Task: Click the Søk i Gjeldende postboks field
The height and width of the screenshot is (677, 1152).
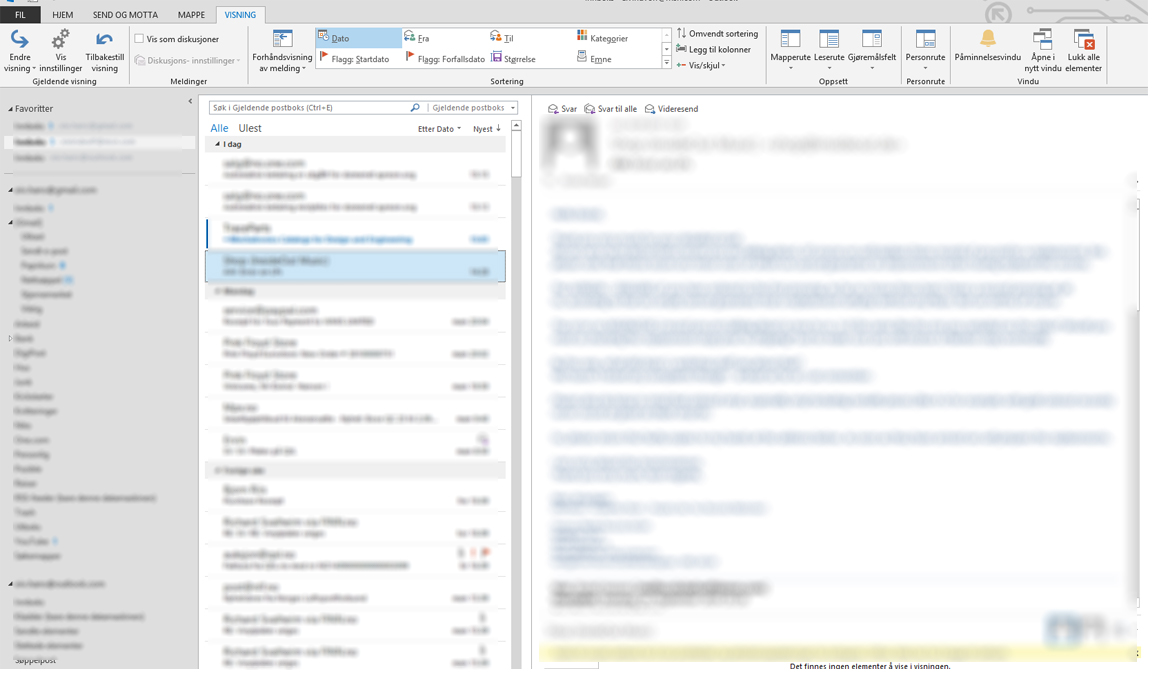Action: (x=309, y=108)
